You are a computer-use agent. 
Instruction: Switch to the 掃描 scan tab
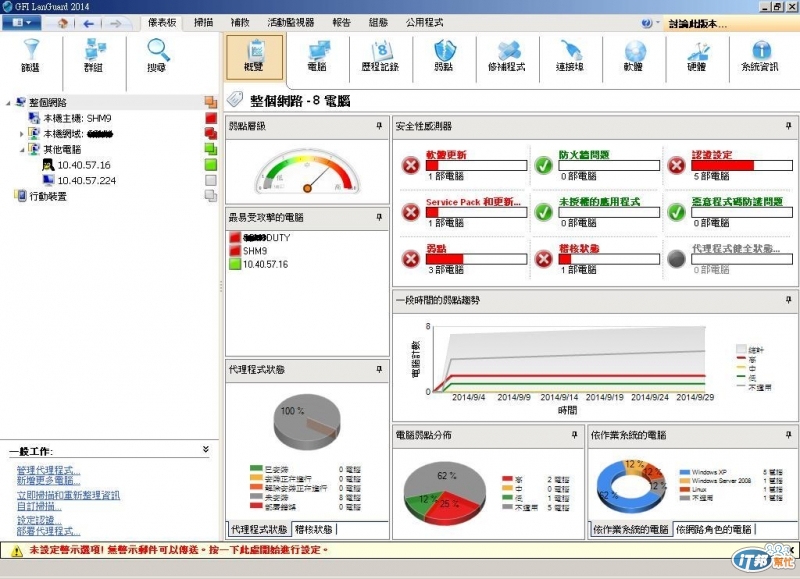point(204,22)
